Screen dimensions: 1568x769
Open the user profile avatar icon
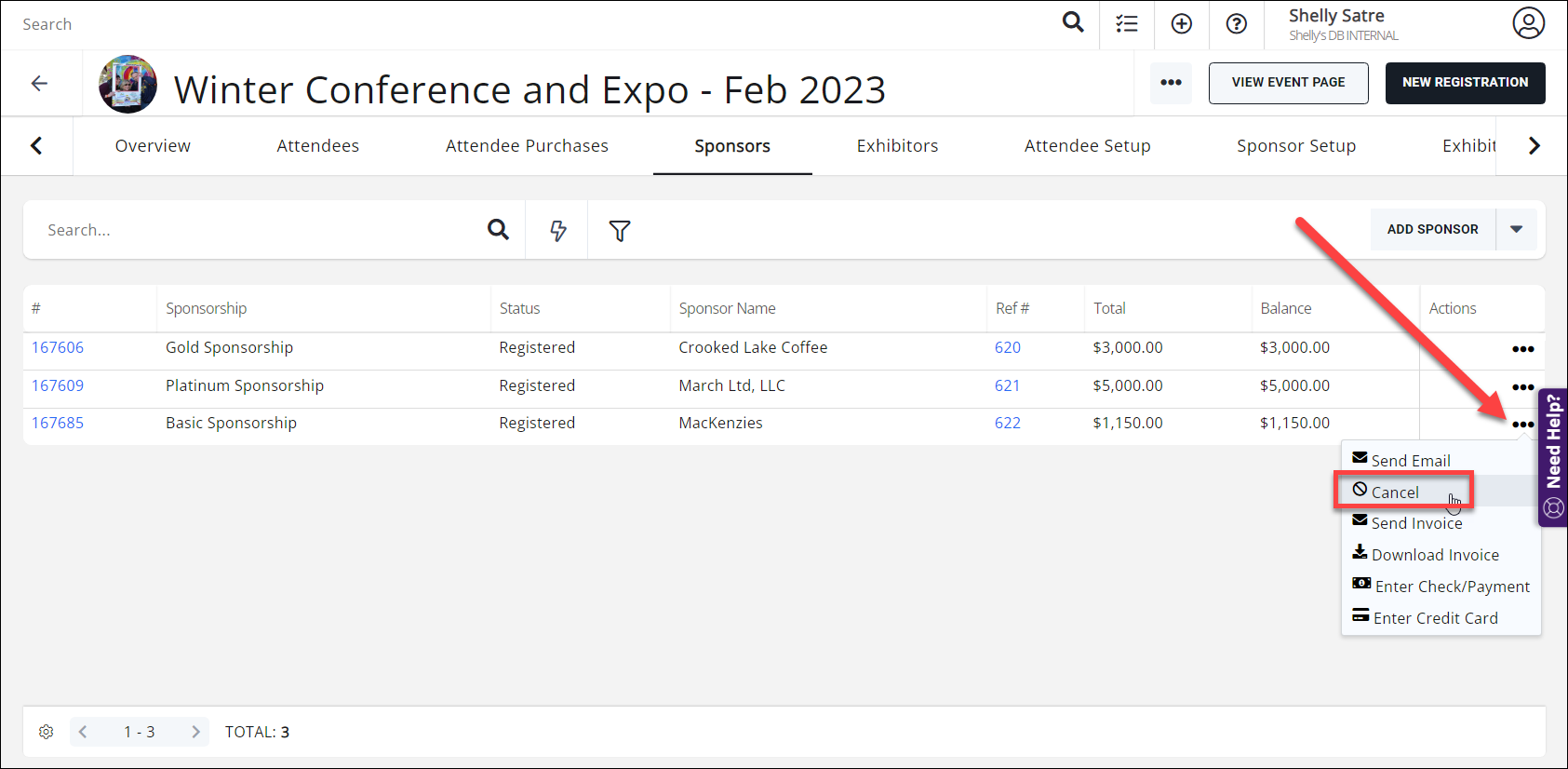[1528, 23]
